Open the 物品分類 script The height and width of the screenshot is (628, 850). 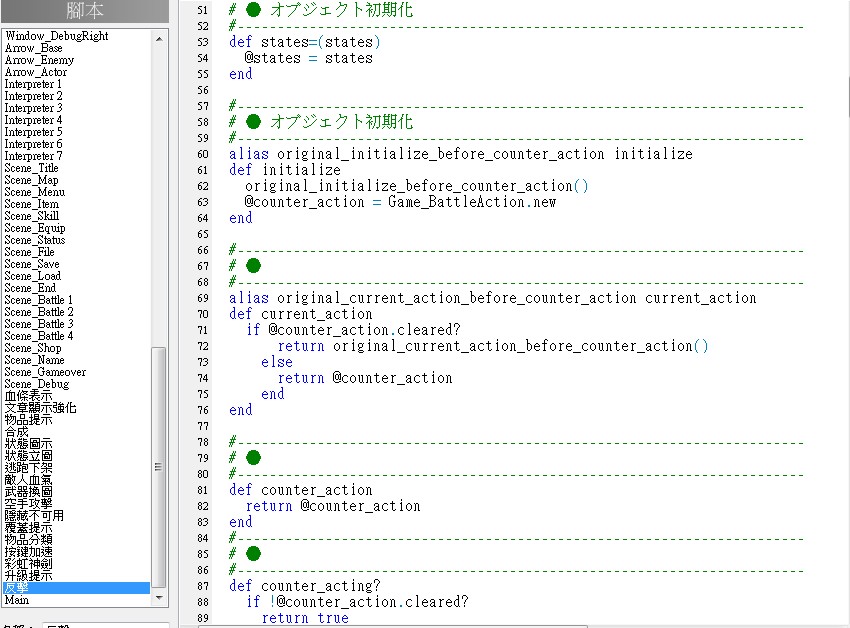point(29,539)
